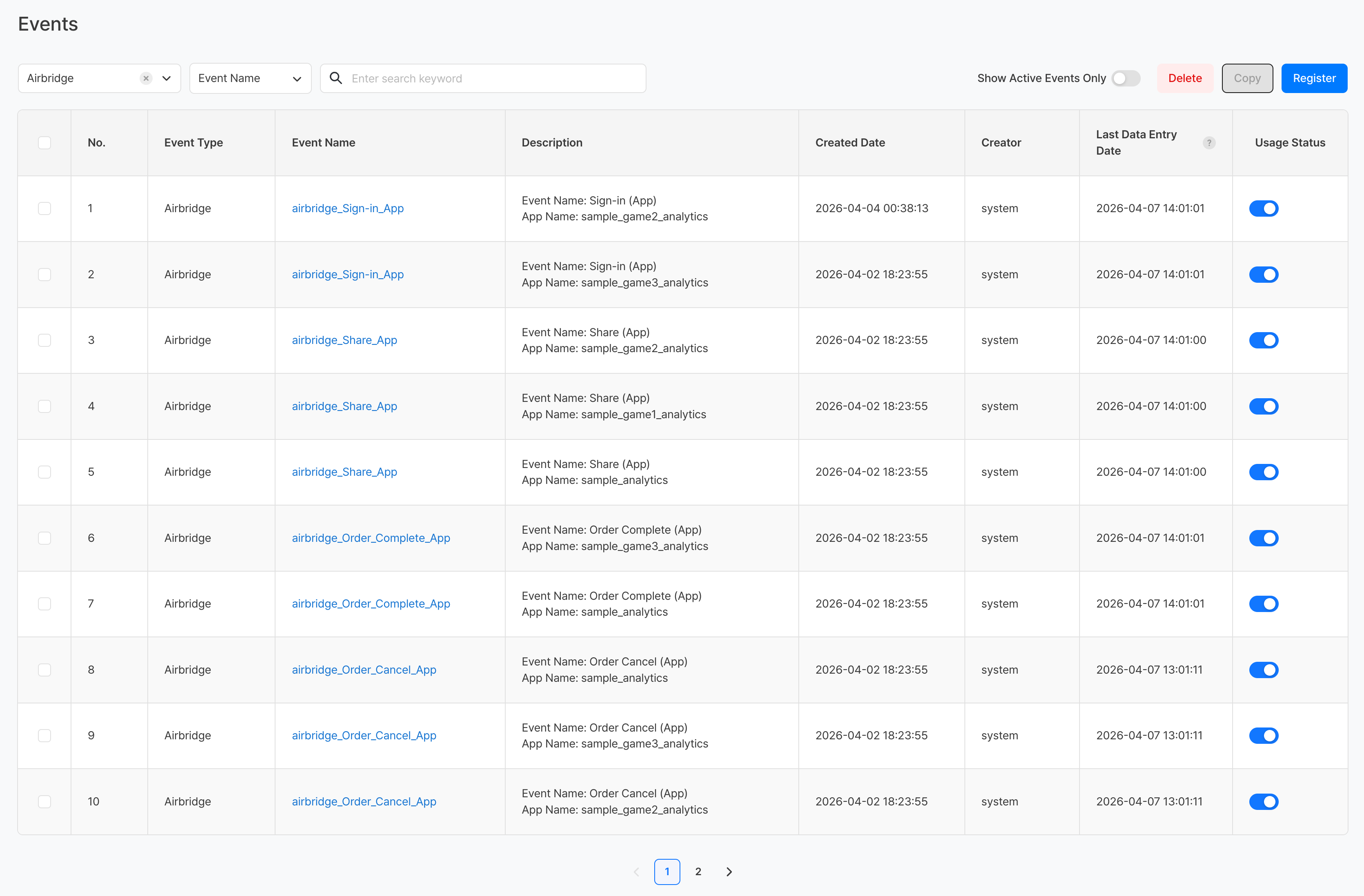1364x896 pixels.
Task: Click the red Delete button
Action: (x=1184, y=78)
